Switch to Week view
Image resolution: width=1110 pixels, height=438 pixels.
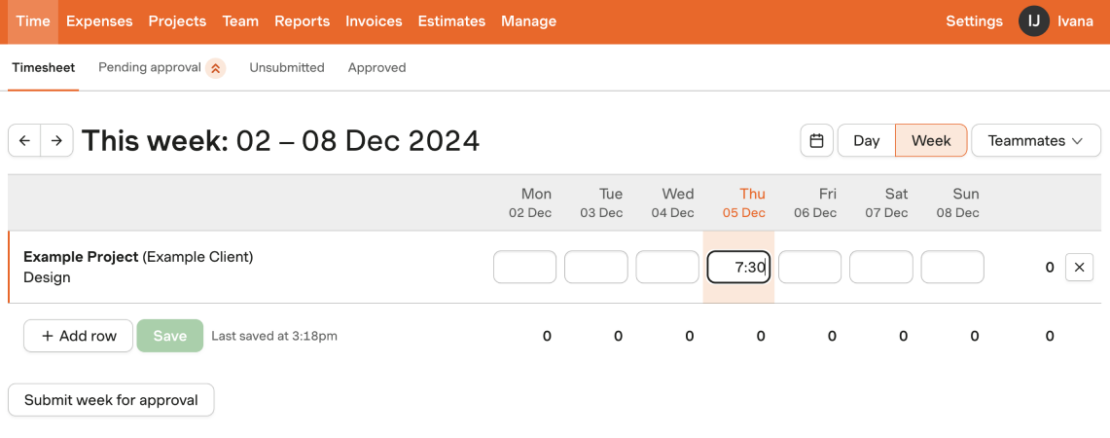pos(931,141)
